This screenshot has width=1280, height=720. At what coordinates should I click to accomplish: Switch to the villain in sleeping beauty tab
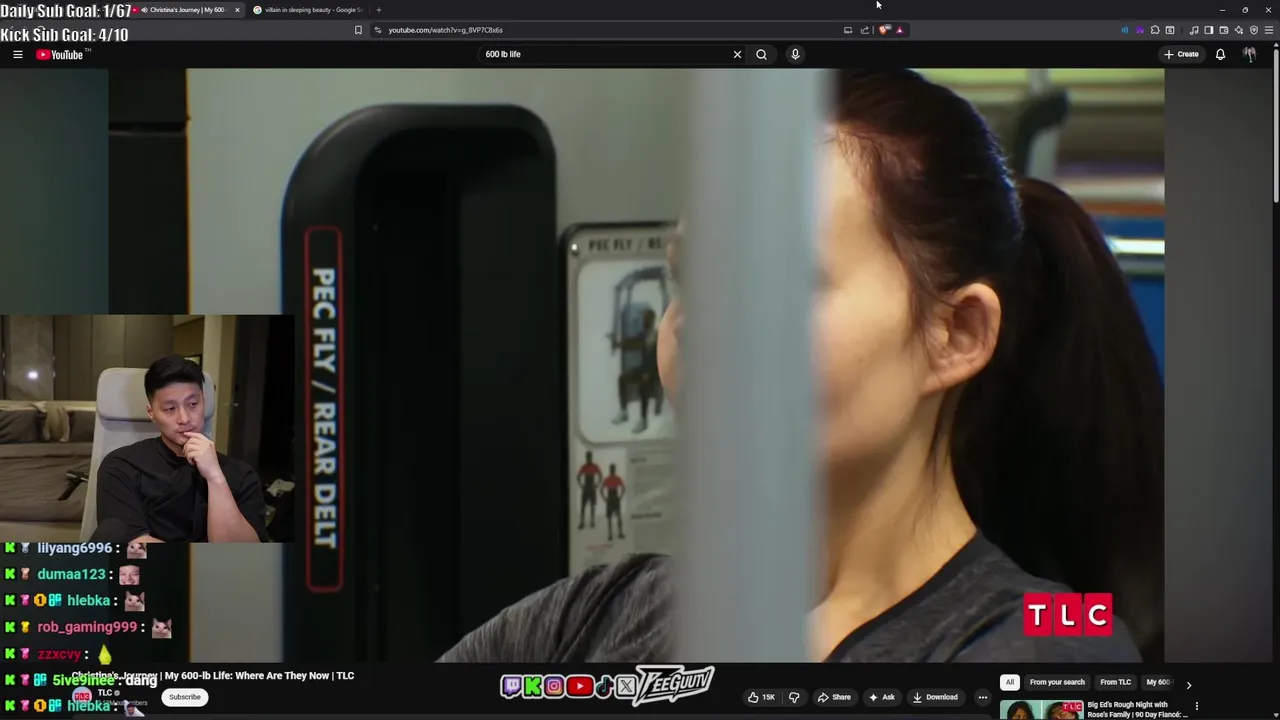[x=308, y=10]
